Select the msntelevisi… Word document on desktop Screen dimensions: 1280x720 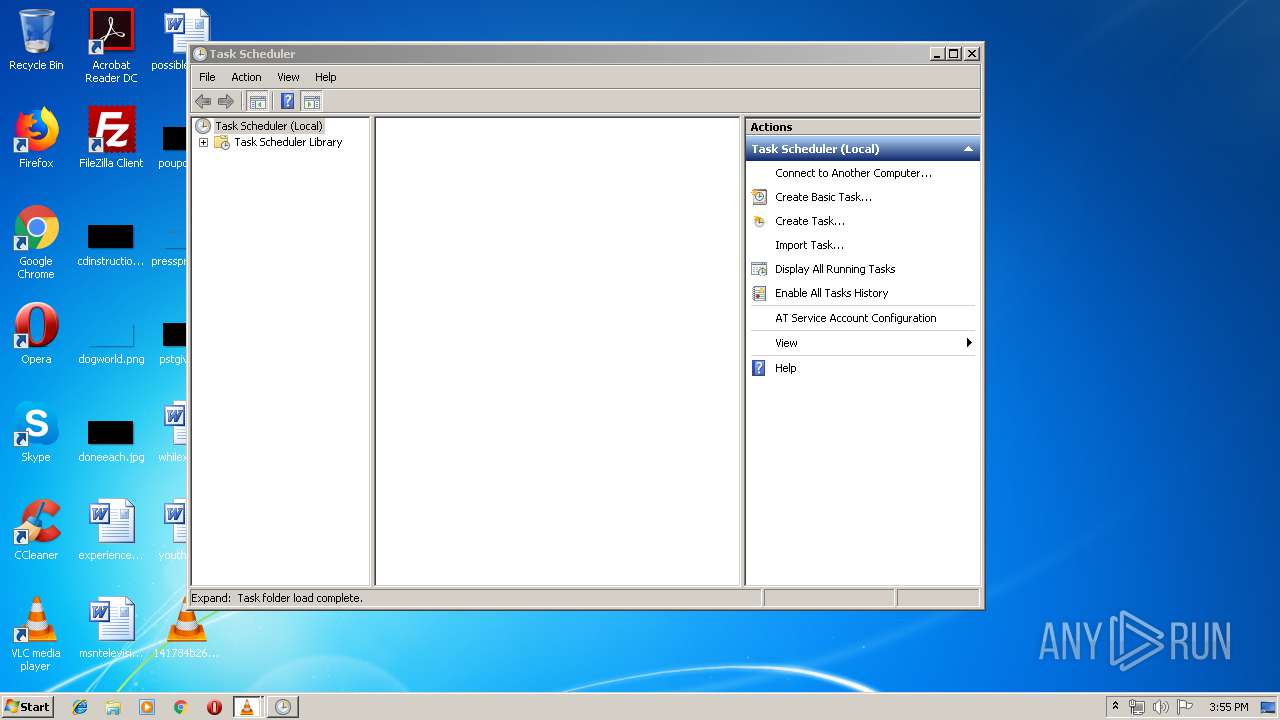click(111, 628)
